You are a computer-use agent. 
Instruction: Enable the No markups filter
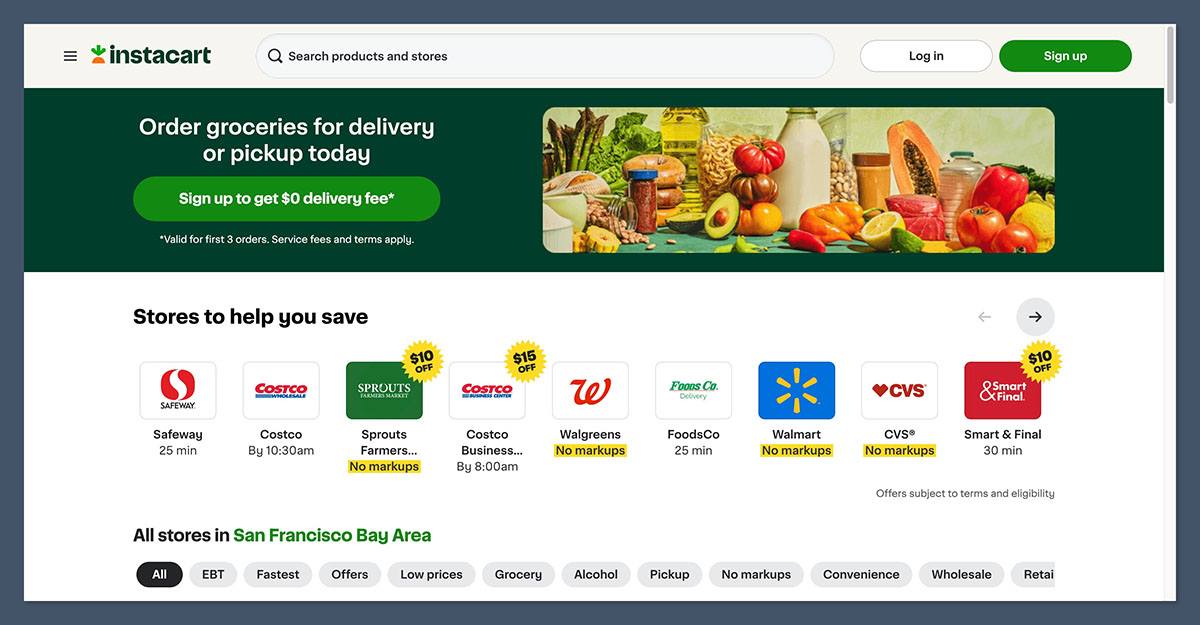click(x=756, y=574)
